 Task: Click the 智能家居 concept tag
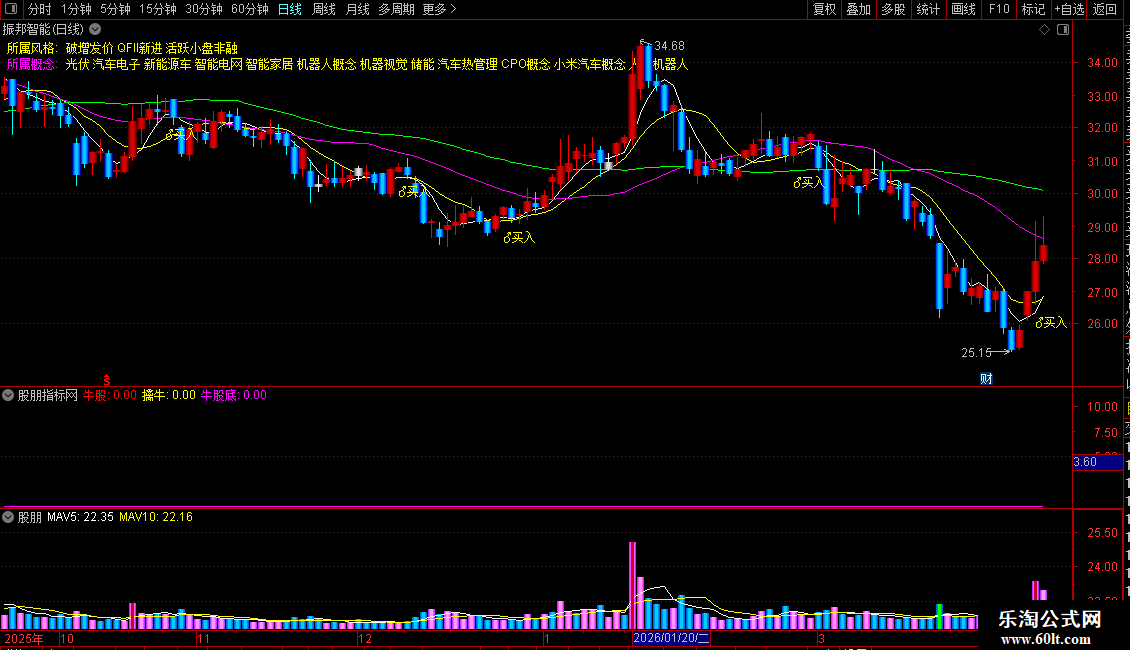click(x=270, y=64)
